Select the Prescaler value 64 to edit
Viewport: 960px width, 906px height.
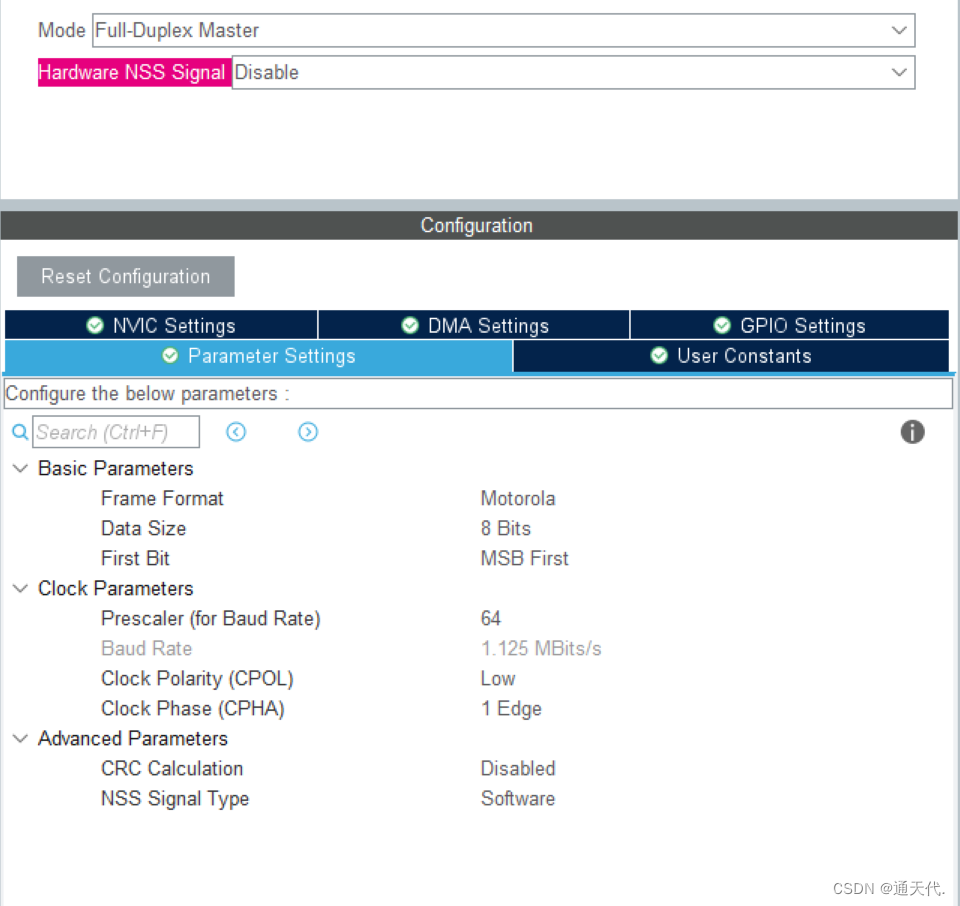click(491, 618)
